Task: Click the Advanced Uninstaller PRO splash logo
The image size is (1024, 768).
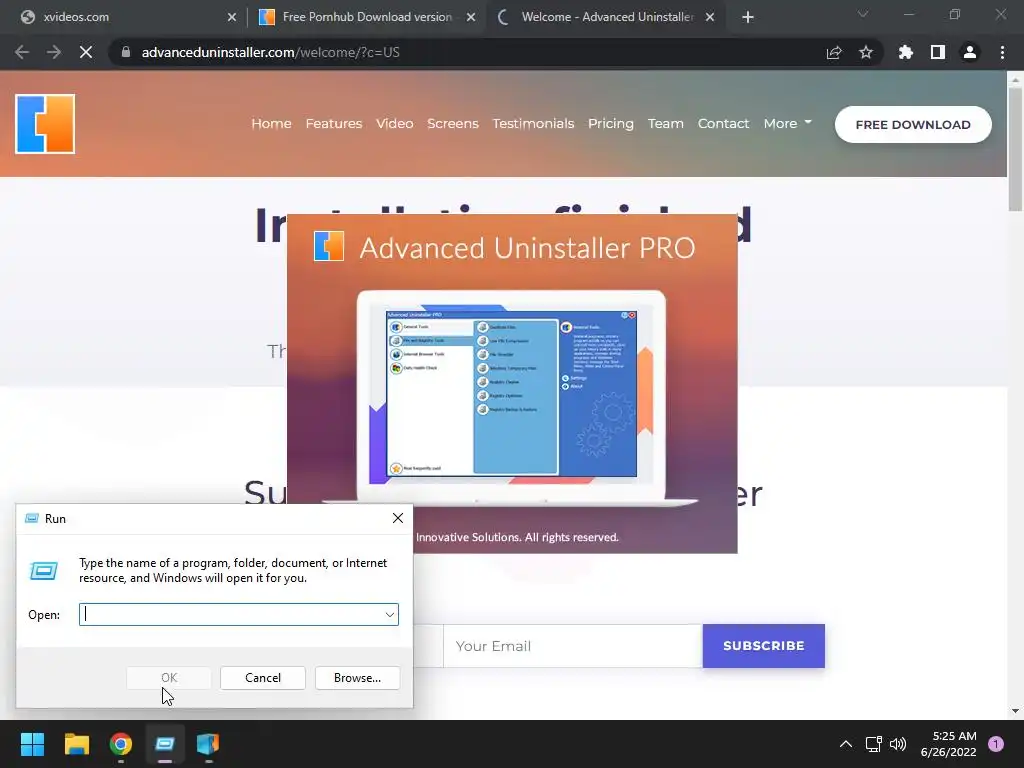Action: click(328, 246)
